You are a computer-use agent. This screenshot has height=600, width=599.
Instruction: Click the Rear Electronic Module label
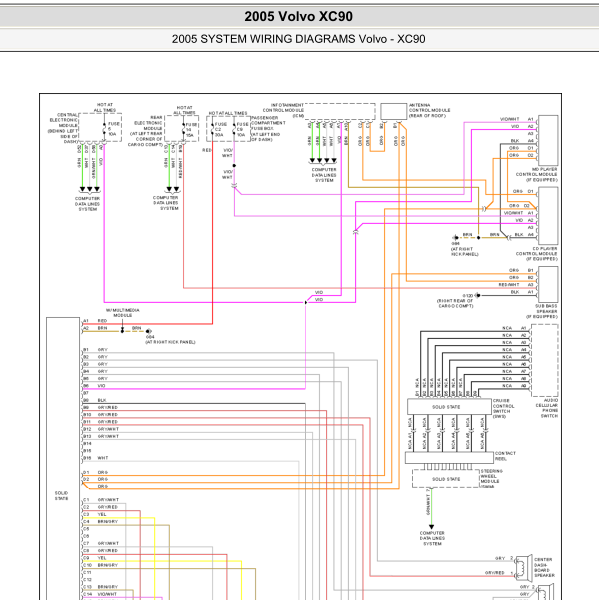(x=145, y=131)
